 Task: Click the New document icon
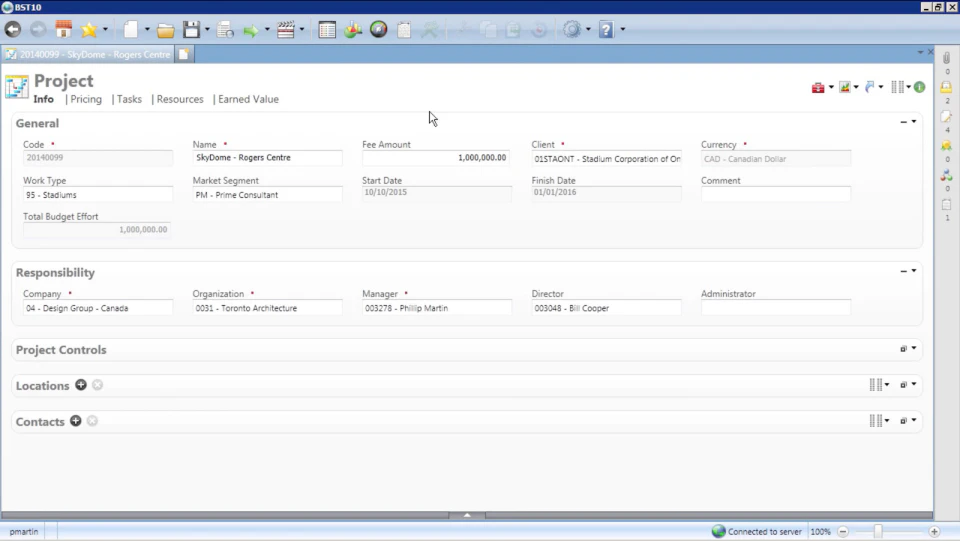(131, 29)
